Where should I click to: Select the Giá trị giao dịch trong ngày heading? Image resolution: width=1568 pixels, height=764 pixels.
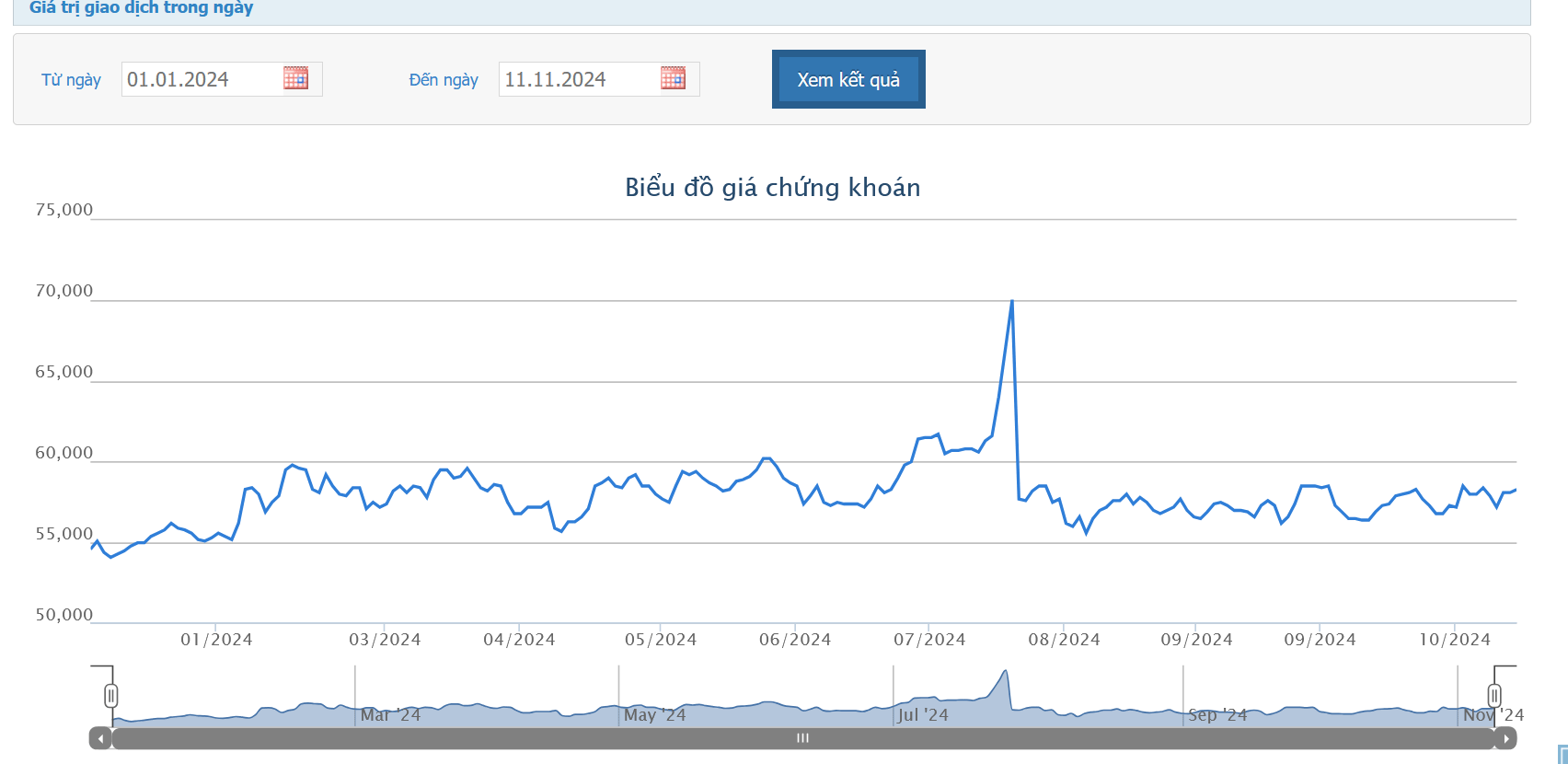(141, 8)
